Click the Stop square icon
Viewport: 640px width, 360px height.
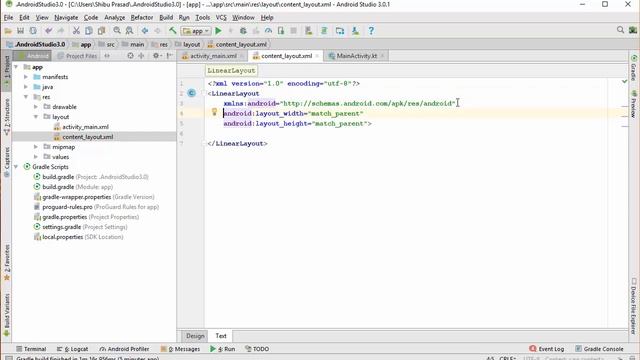[x=293, y=31]
